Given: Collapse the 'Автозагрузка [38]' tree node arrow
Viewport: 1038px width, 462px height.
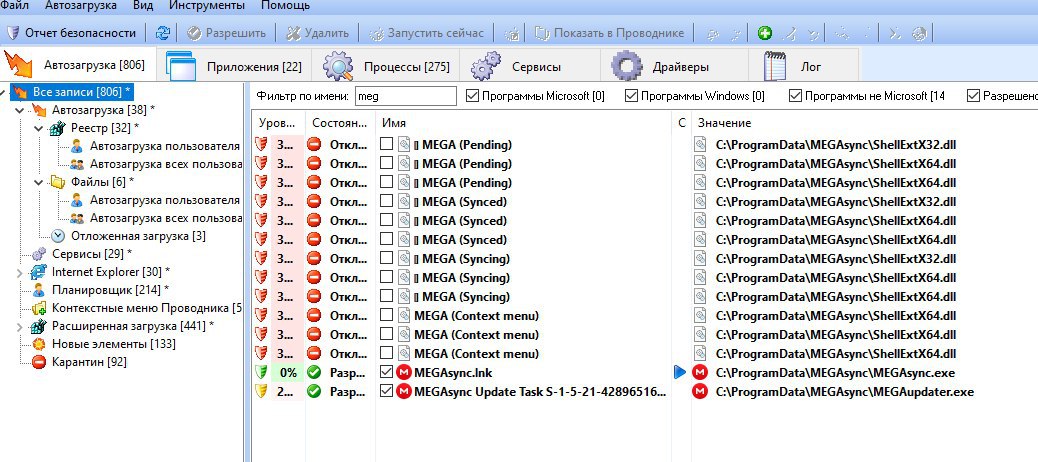Looking at the screenshot, I should 19,110.
